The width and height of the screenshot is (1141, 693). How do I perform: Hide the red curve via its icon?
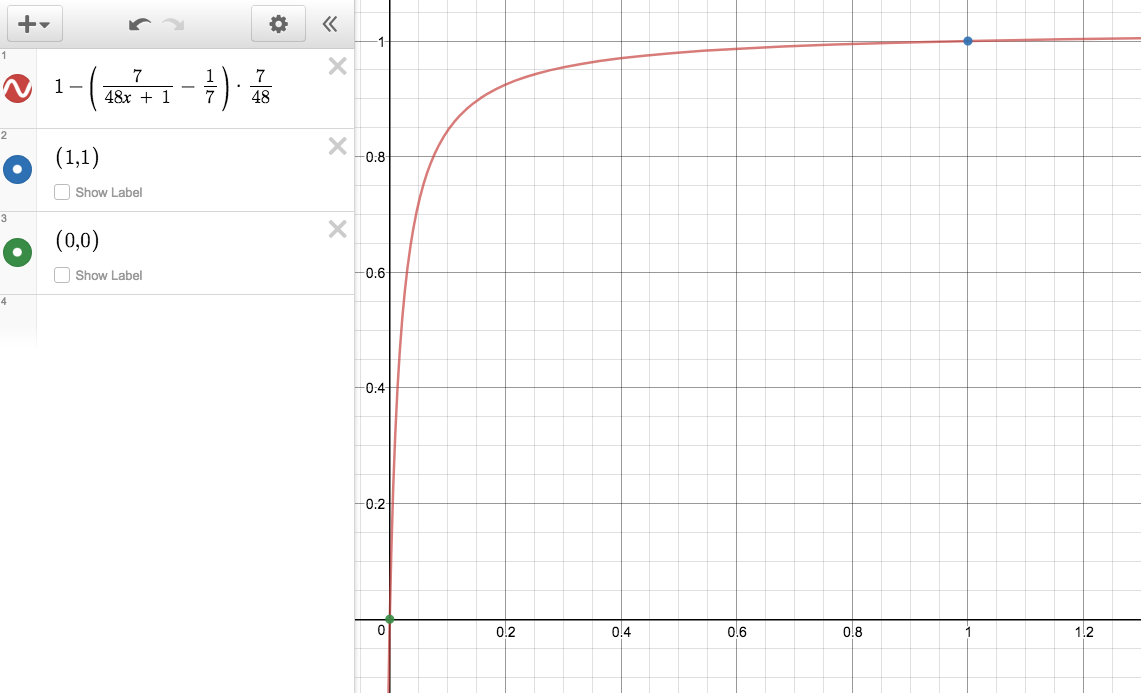click(18, 88)
